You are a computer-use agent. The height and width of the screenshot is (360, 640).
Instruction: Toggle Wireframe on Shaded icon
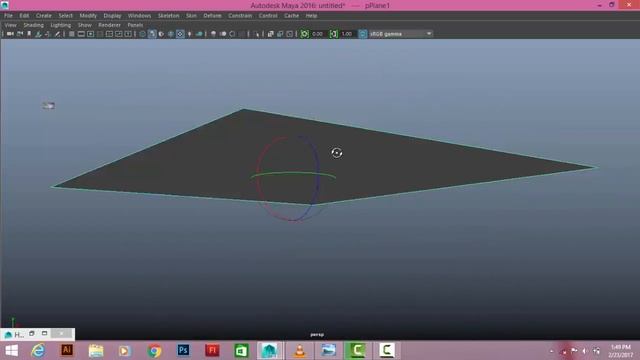click(x=171, y=34)
